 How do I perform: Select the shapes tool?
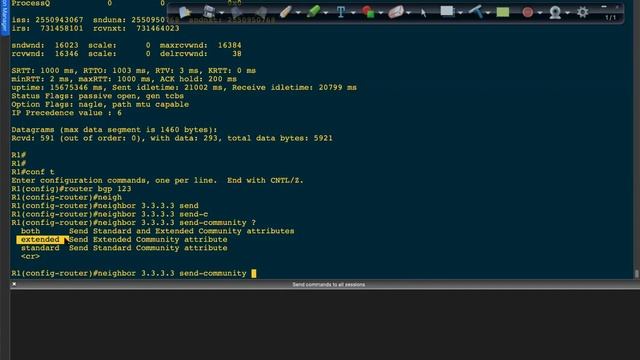(368, 12)
